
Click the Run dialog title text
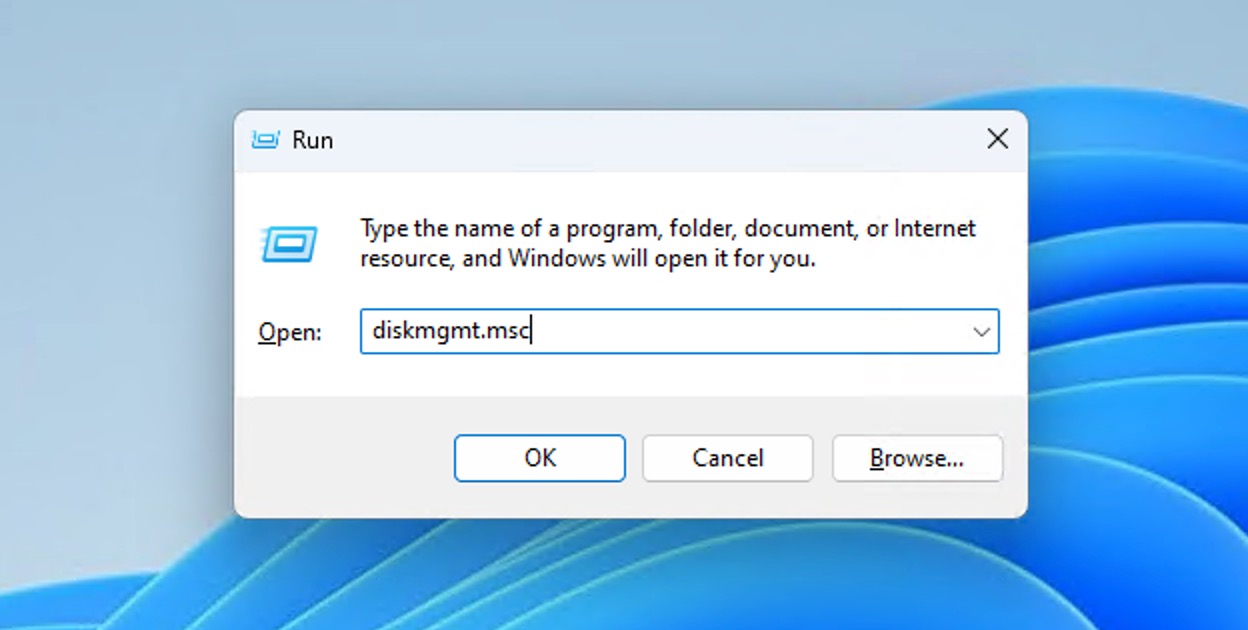[313, 140]
